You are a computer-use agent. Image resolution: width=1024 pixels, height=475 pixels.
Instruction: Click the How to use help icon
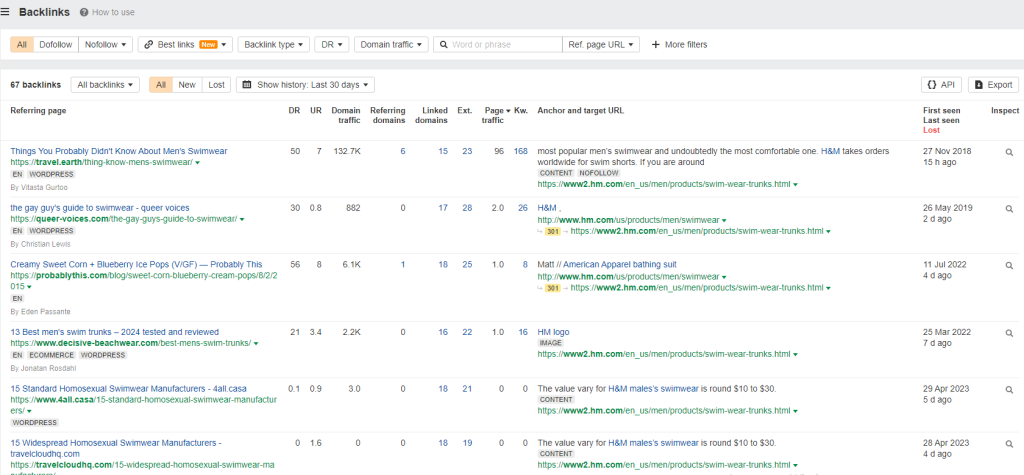(84, 13)
